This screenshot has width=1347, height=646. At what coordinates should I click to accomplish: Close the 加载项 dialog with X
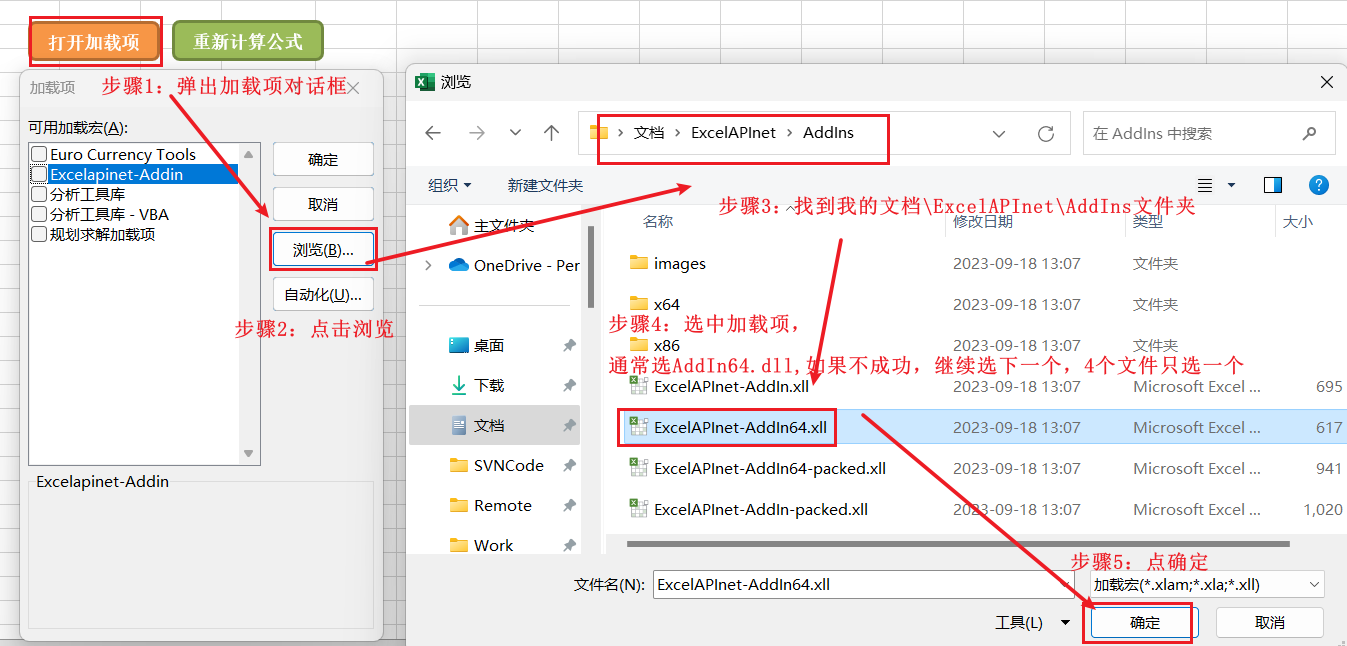352,88
